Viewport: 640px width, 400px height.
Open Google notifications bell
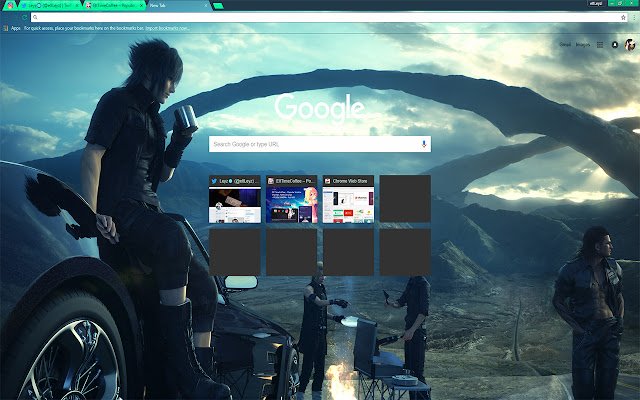coord(615,45)
